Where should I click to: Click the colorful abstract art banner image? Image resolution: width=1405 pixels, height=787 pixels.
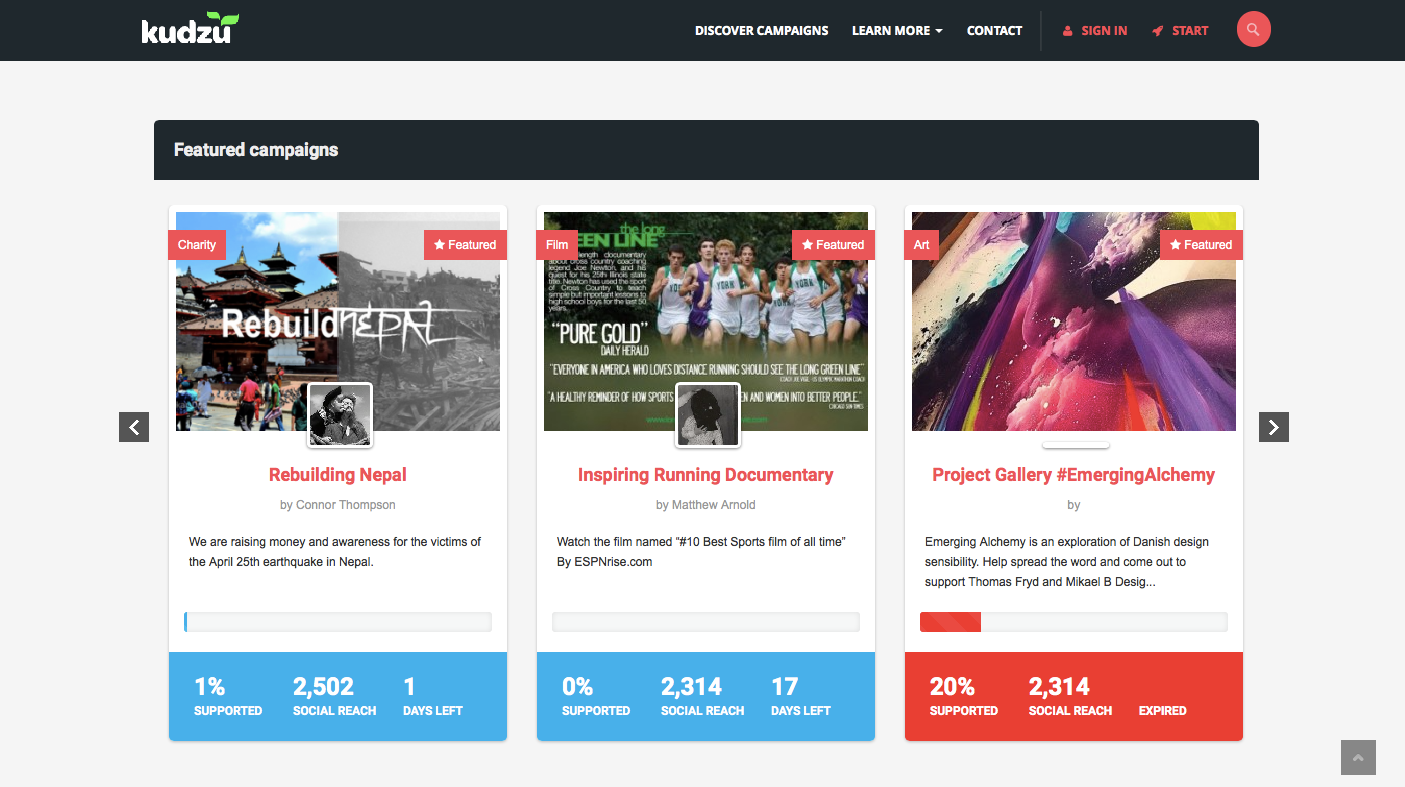point(1074,321)
